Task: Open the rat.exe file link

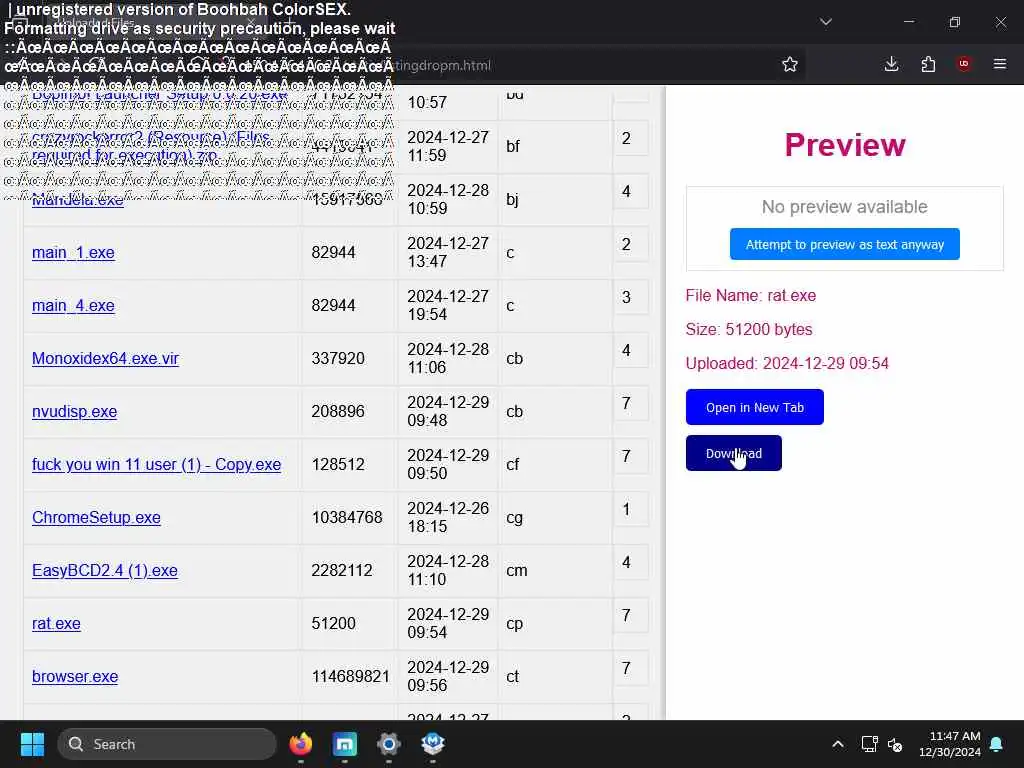Action: coord(56,624)
